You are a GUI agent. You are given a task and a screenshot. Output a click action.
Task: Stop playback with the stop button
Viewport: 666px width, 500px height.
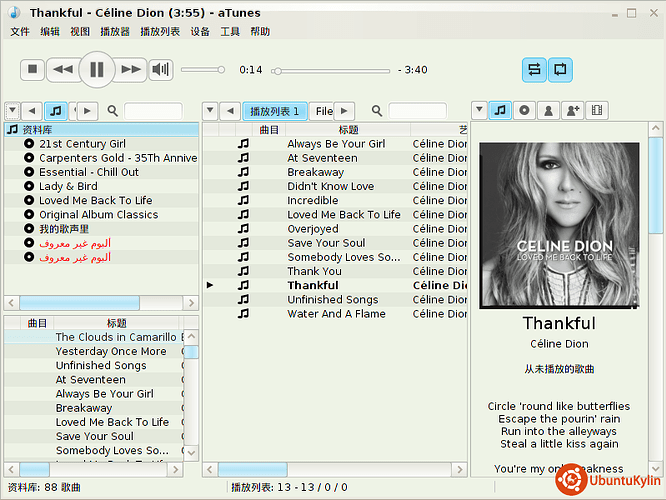[32, 69]
